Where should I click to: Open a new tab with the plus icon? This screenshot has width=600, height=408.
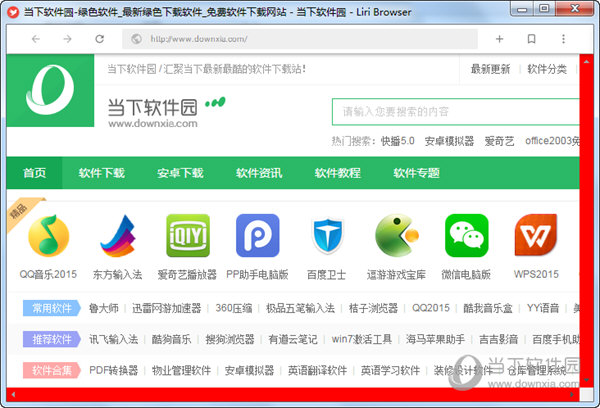(499, 39)
